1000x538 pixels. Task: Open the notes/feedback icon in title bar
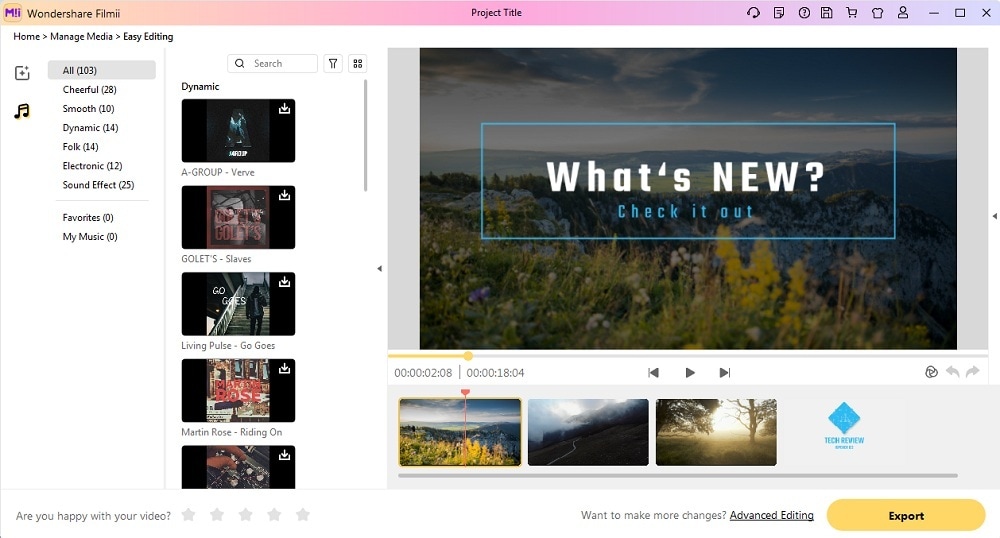point(779,13)
